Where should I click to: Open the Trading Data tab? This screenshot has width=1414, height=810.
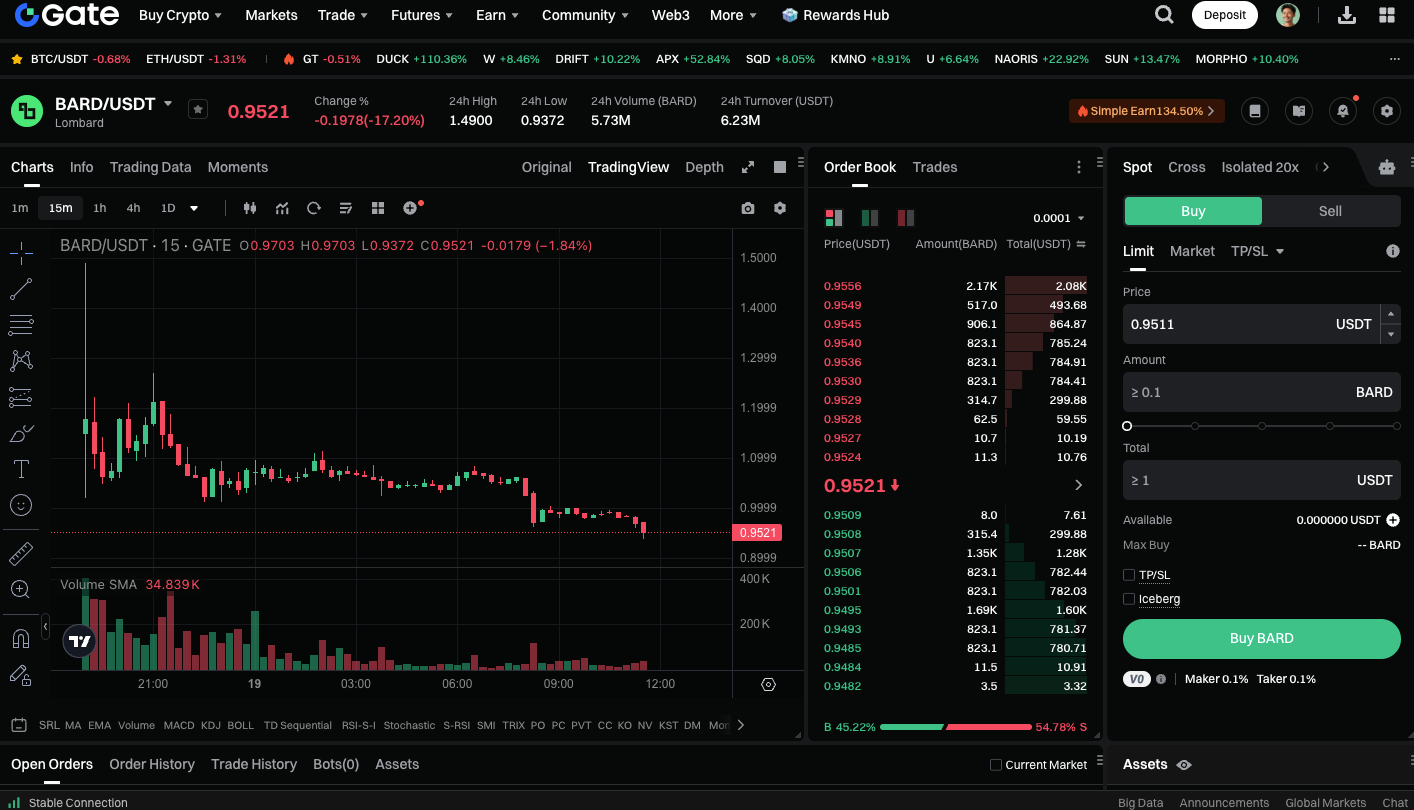[x=150, y=167]
